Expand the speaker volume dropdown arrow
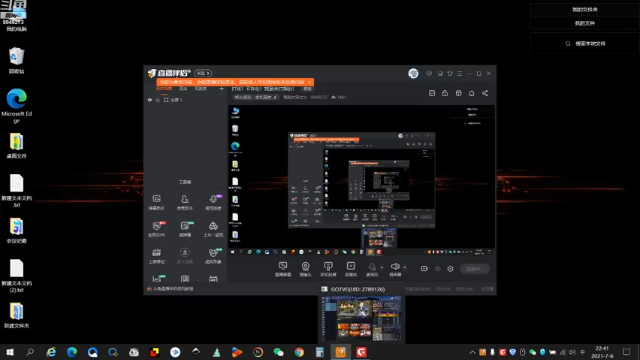 404,268
